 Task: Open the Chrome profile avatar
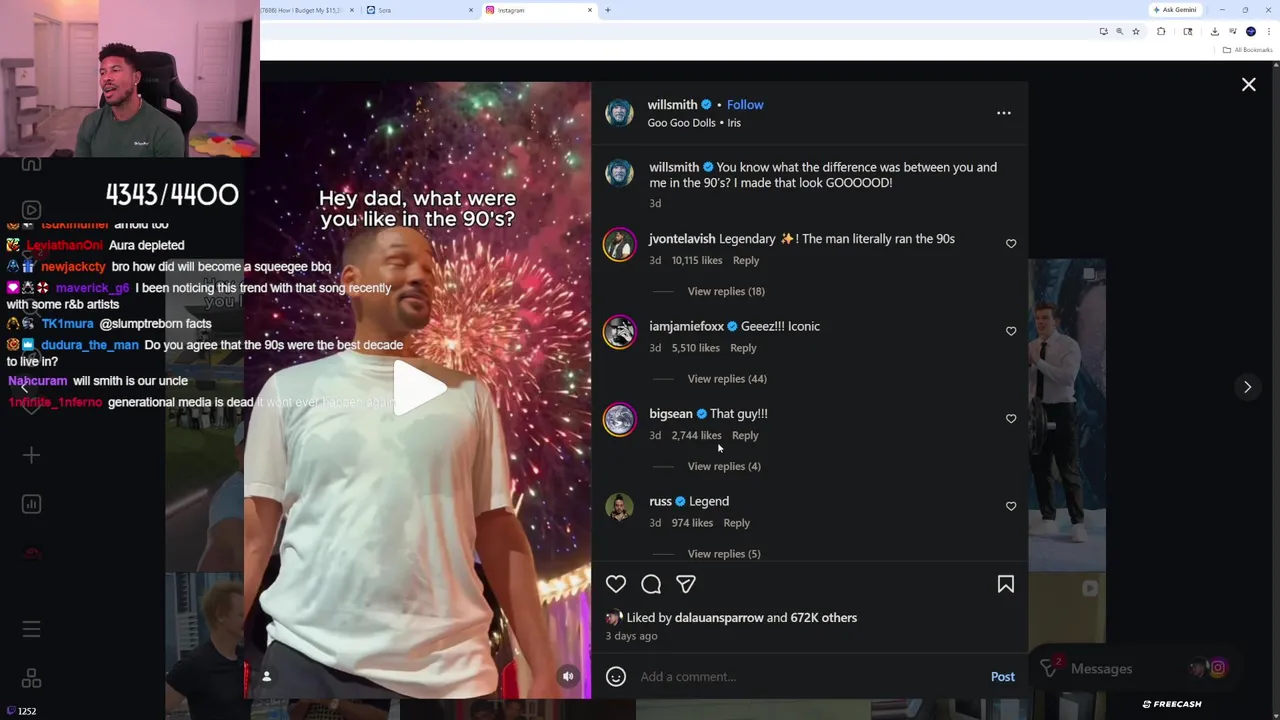click(1250, 31)
